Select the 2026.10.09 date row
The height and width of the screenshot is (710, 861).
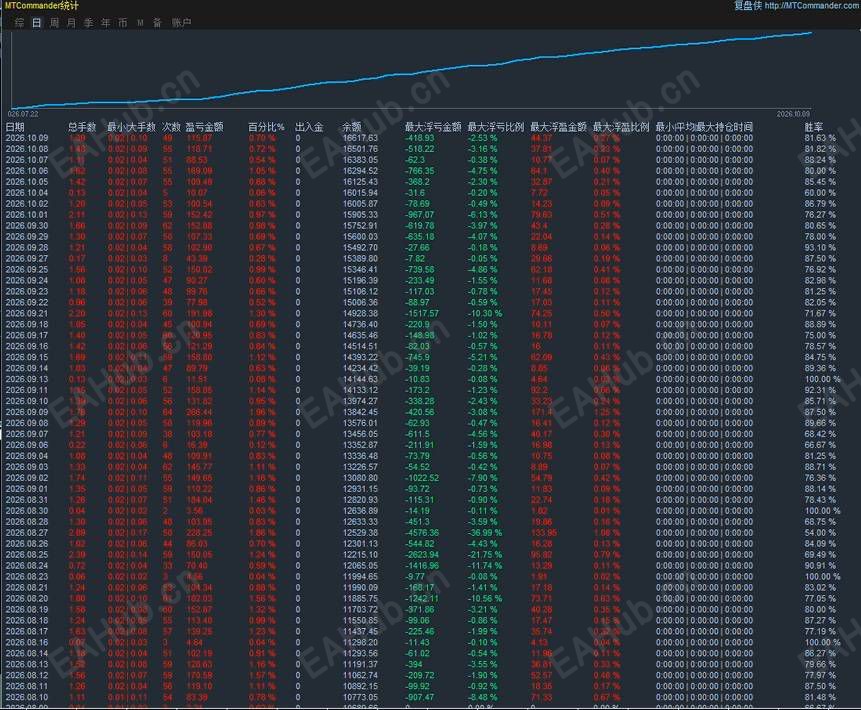point(27,138)
